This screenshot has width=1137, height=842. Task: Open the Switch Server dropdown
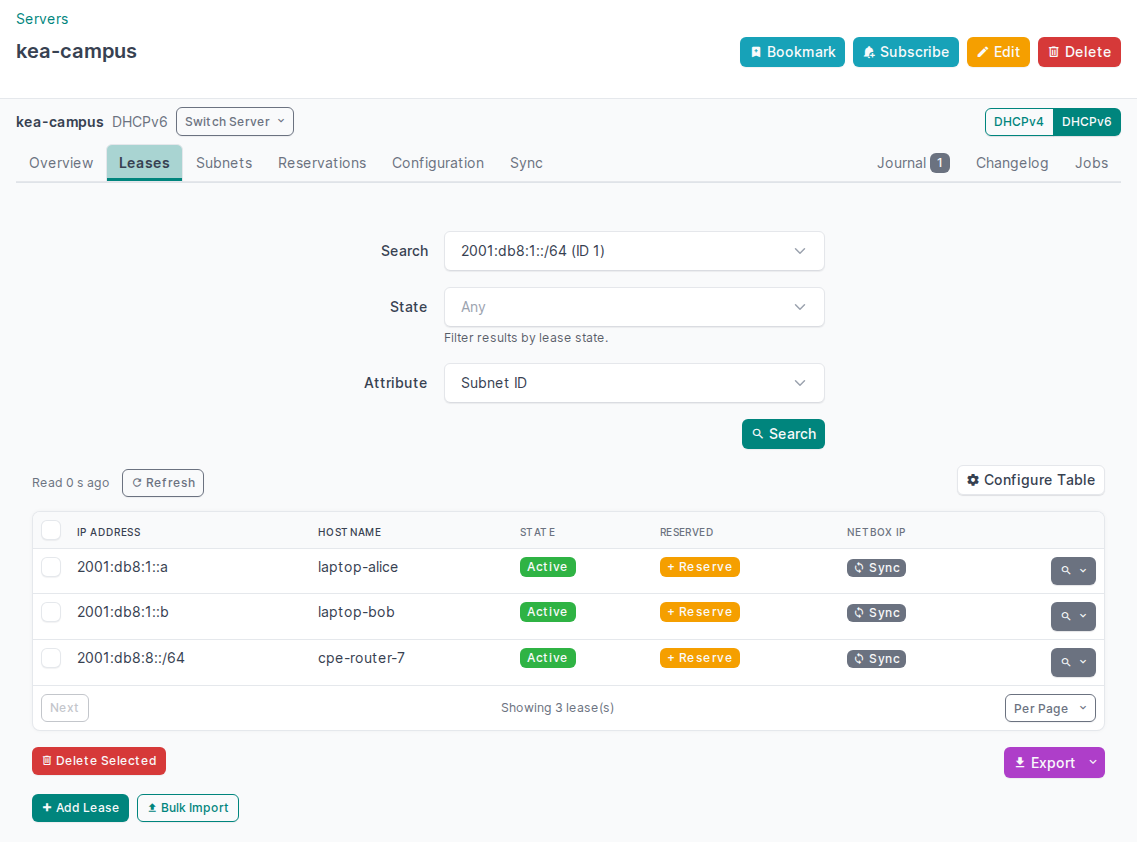tap(235, 122)
